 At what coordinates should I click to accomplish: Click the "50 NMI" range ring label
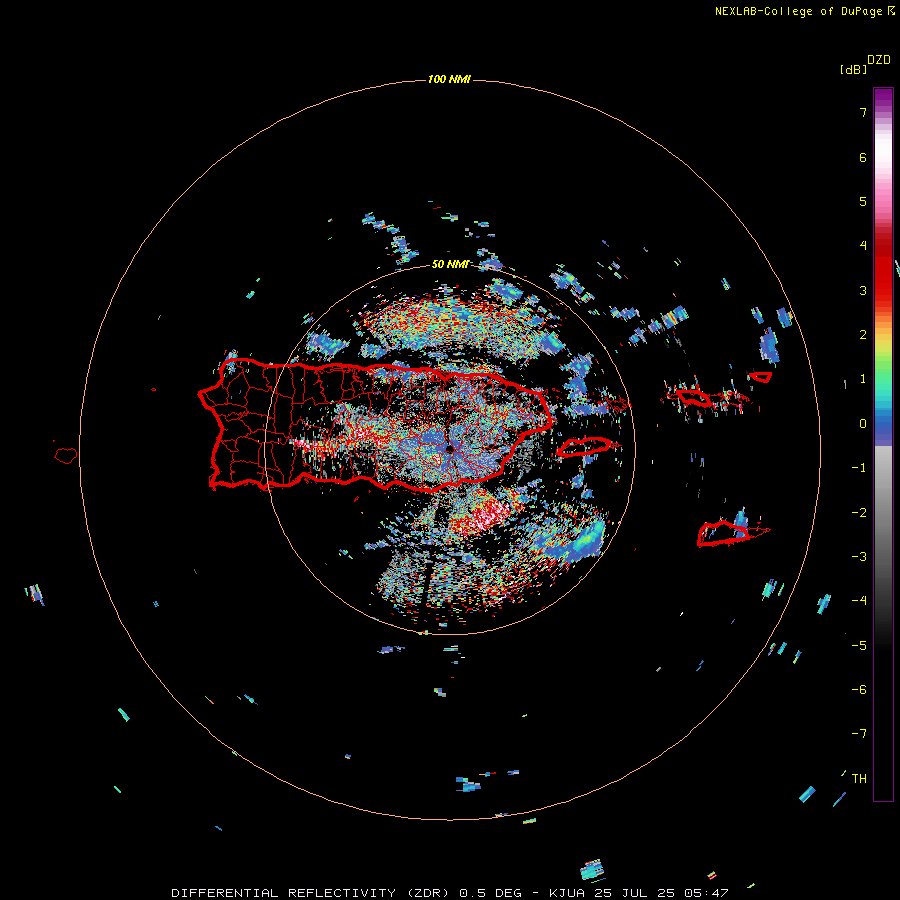point(450,264)
